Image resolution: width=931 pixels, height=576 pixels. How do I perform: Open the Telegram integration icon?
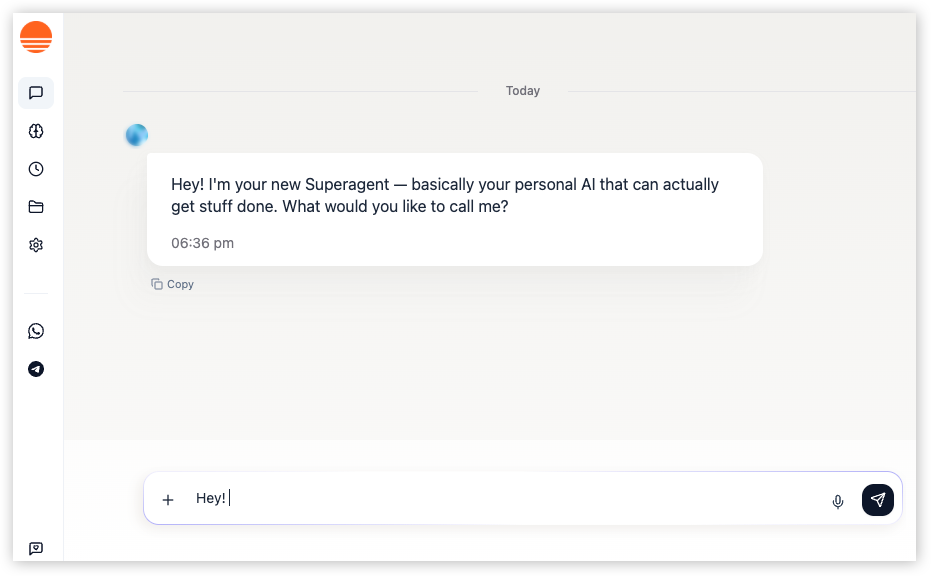pos(36,368)
